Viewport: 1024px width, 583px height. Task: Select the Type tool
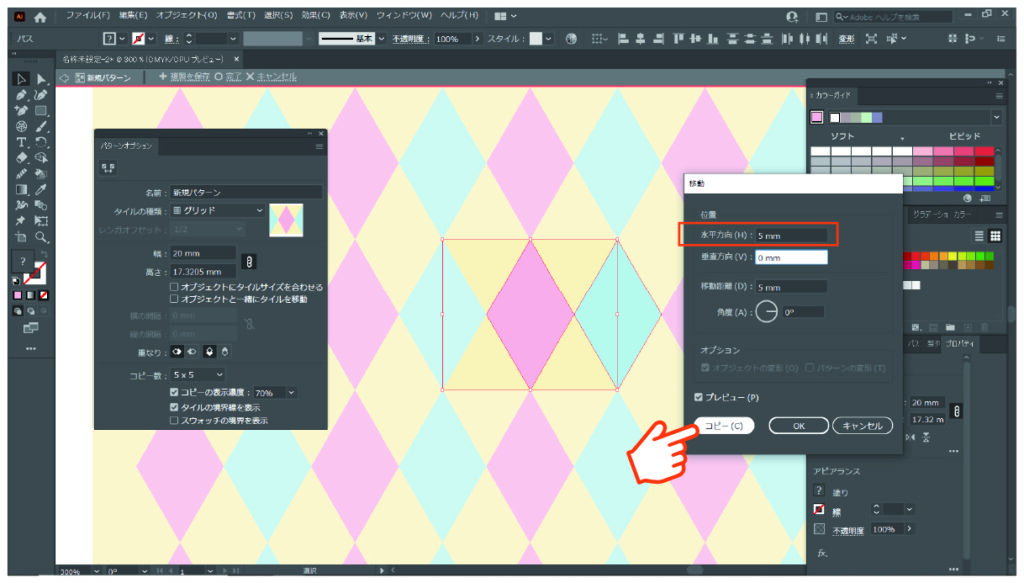pos(21,142)
